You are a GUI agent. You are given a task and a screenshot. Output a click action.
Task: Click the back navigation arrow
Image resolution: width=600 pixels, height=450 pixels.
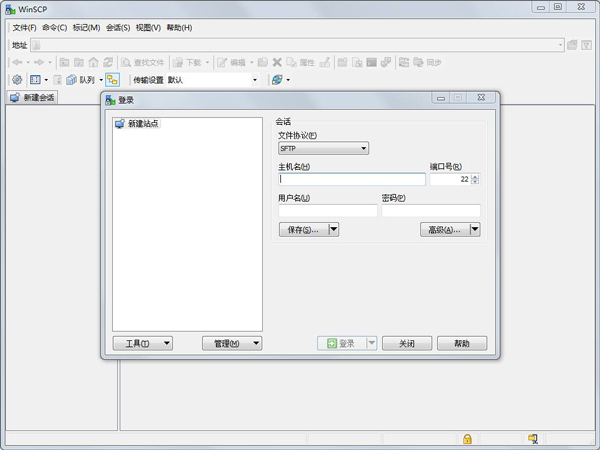pyautogui.click(x=17, y=62)
